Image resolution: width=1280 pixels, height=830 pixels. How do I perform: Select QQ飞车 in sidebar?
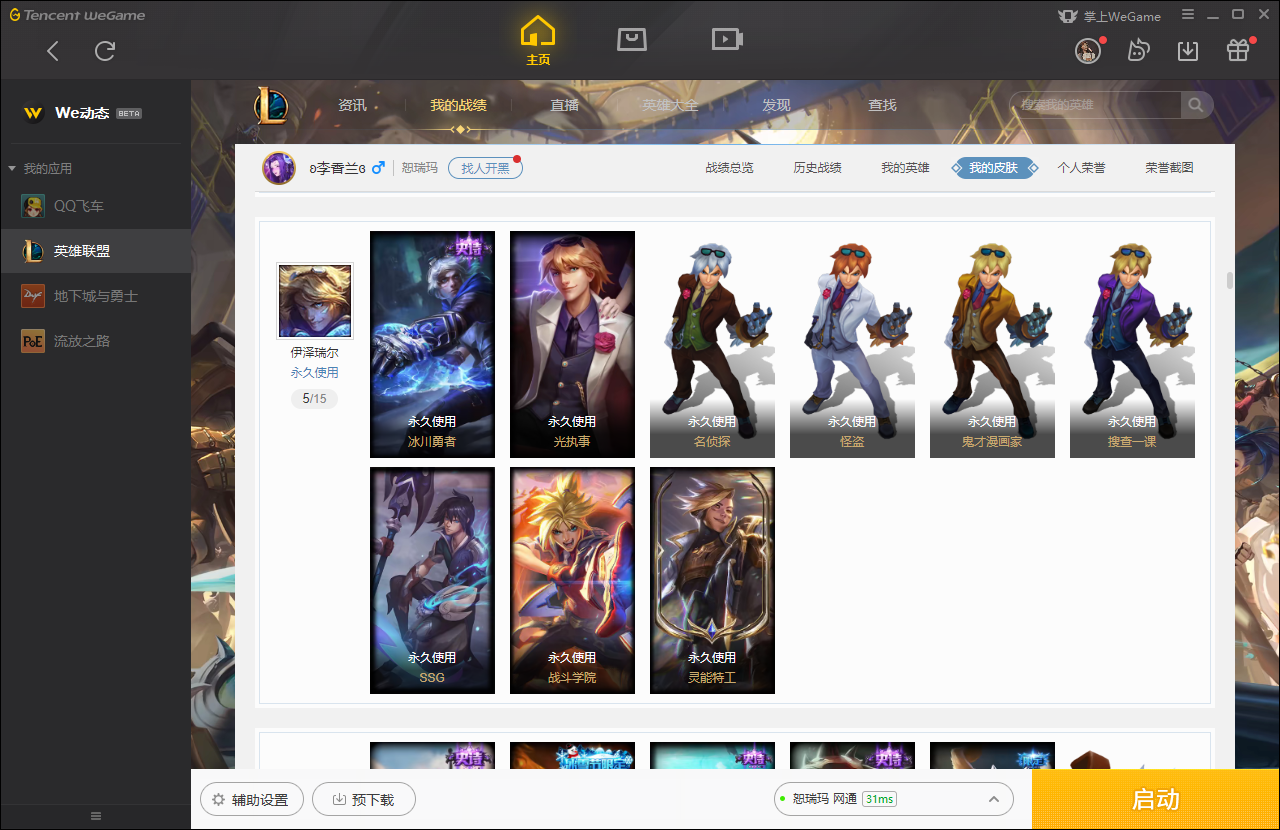[95, 206]
